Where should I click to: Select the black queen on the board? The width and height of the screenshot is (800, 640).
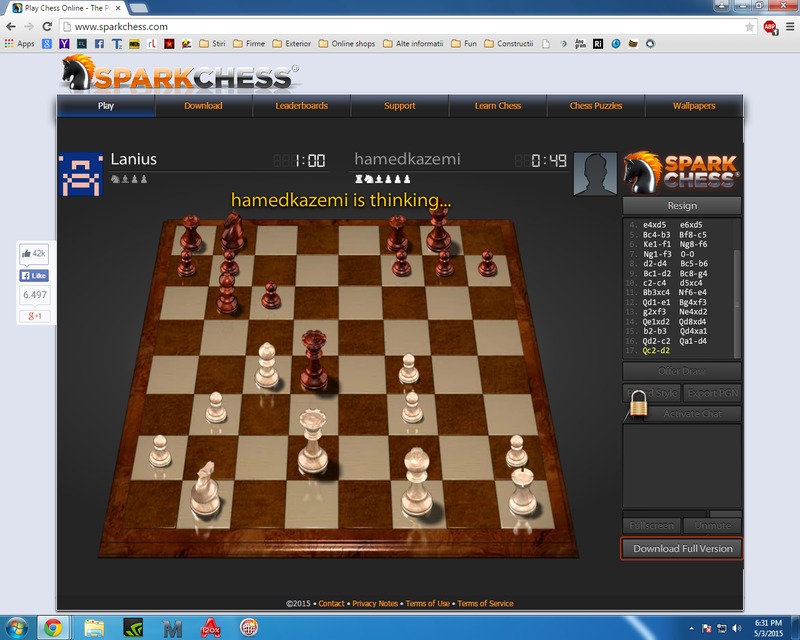point(314,360)
